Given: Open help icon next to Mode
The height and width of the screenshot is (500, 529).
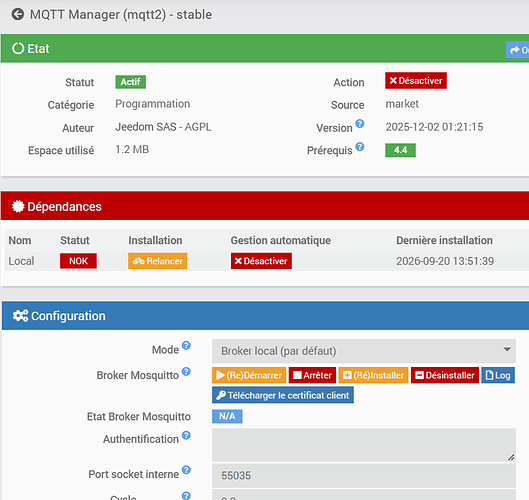Looking at the screenshot, I should click(186, 345).
